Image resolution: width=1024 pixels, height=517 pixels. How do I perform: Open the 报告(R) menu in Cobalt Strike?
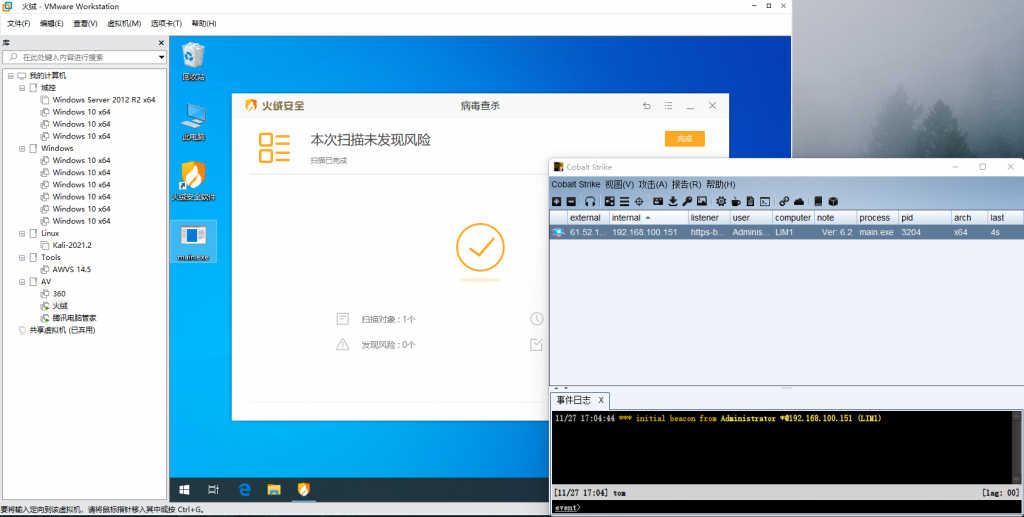coord(686,185)
